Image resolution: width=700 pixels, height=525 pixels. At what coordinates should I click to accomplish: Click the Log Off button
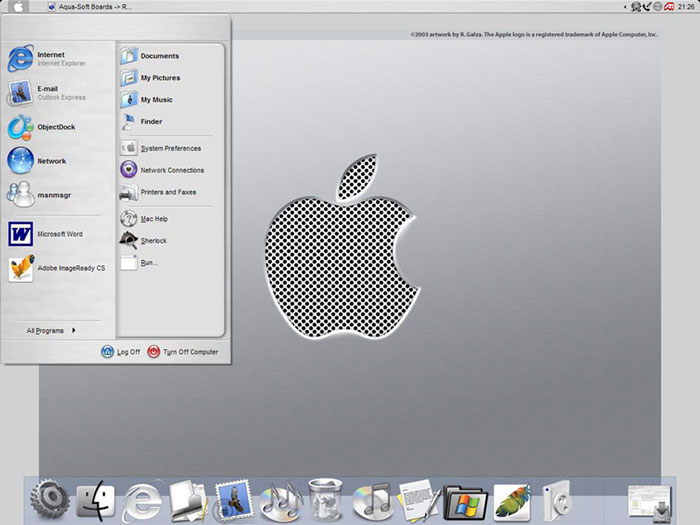pyautogui.click(x=121, y=352)
